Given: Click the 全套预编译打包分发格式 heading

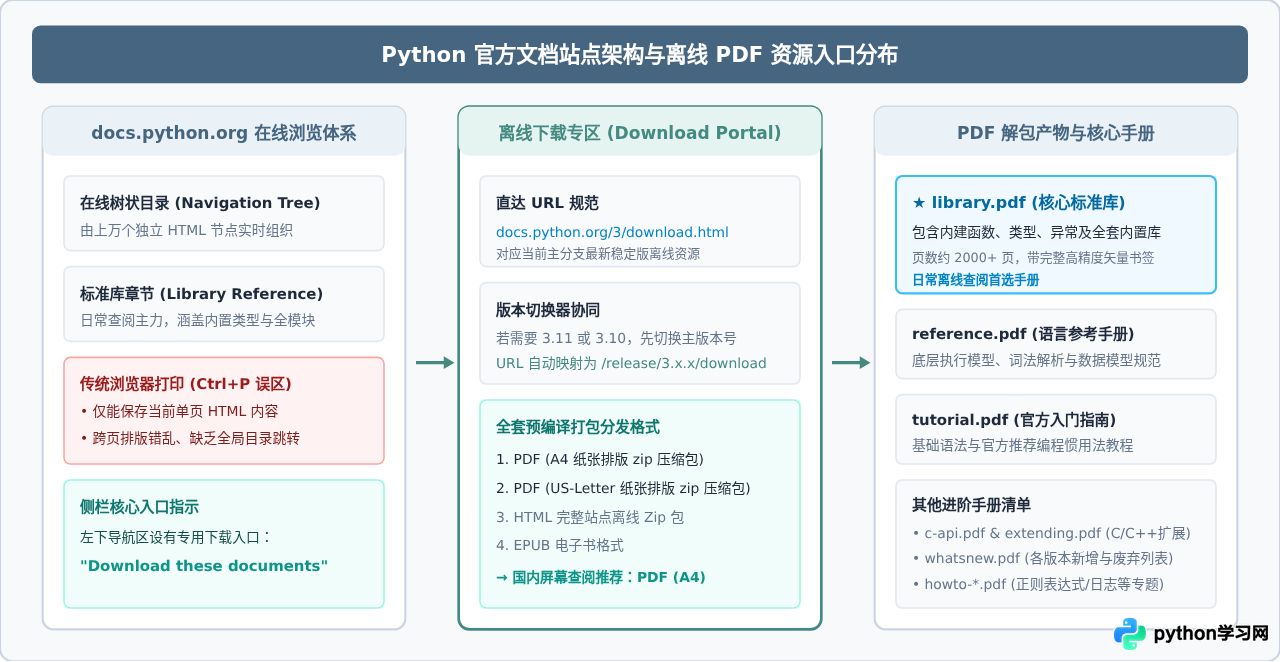Looking at the screenshot, I should point(578,427).
